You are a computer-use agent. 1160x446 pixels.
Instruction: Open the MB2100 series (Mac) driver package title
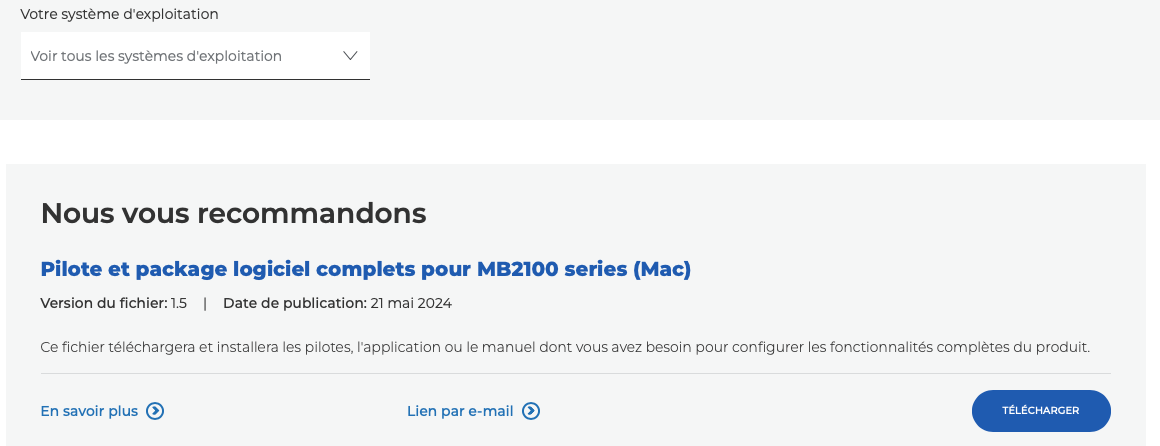tap(365, 269)
